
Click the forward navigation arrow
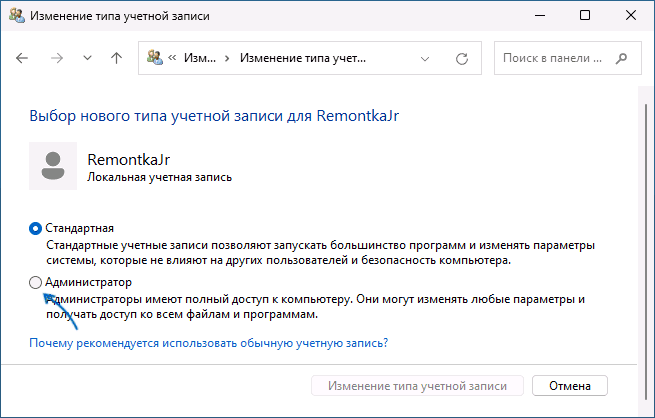[x=56, y=58]
